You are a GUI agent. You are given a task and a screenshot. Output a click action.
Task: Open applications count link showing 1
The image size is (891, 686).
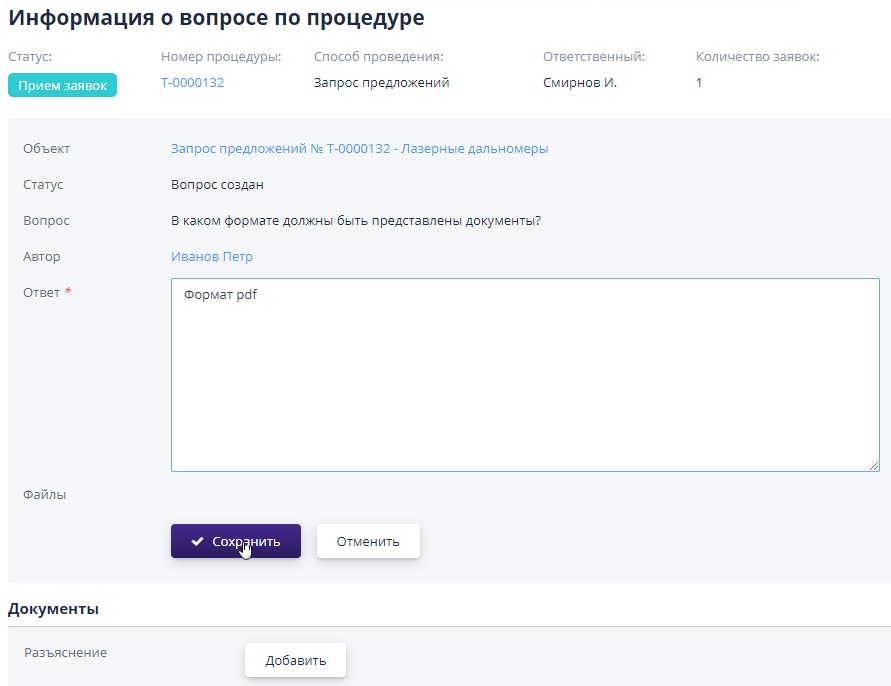click(x=698, y=82)
